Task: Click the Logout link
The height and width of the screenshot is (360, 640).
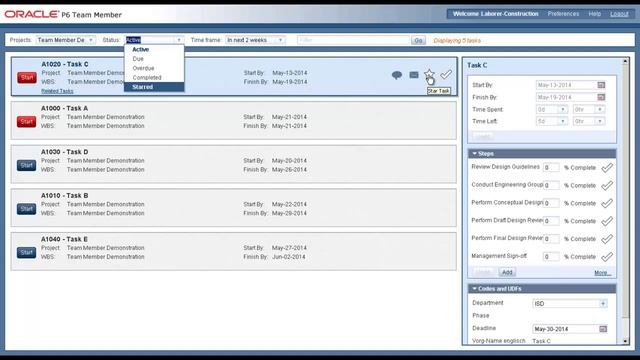Action: tap(619, 14)
